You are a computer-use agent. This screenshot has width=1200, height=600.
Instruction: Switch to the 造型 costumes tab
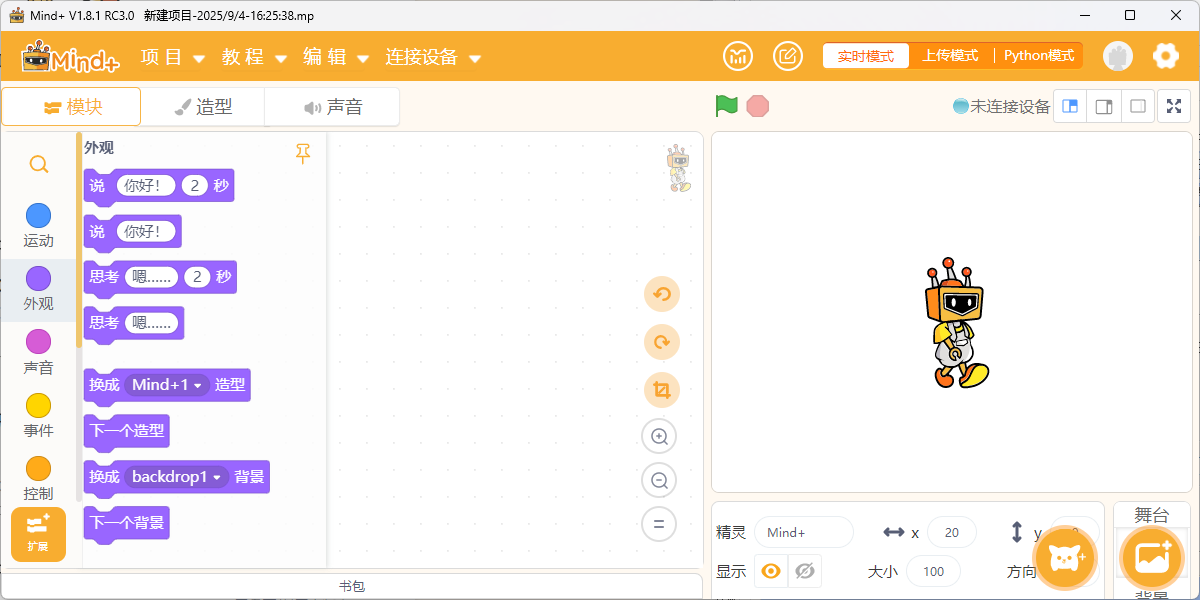203,107
